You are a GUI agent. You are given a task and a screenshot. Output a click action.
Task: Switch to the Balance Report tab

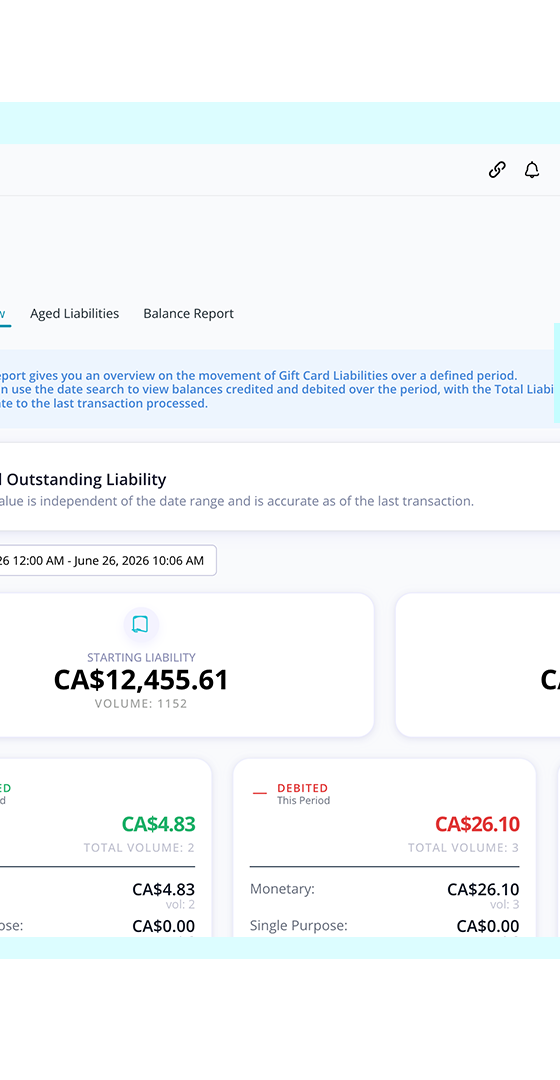click(x=188, y=313)
